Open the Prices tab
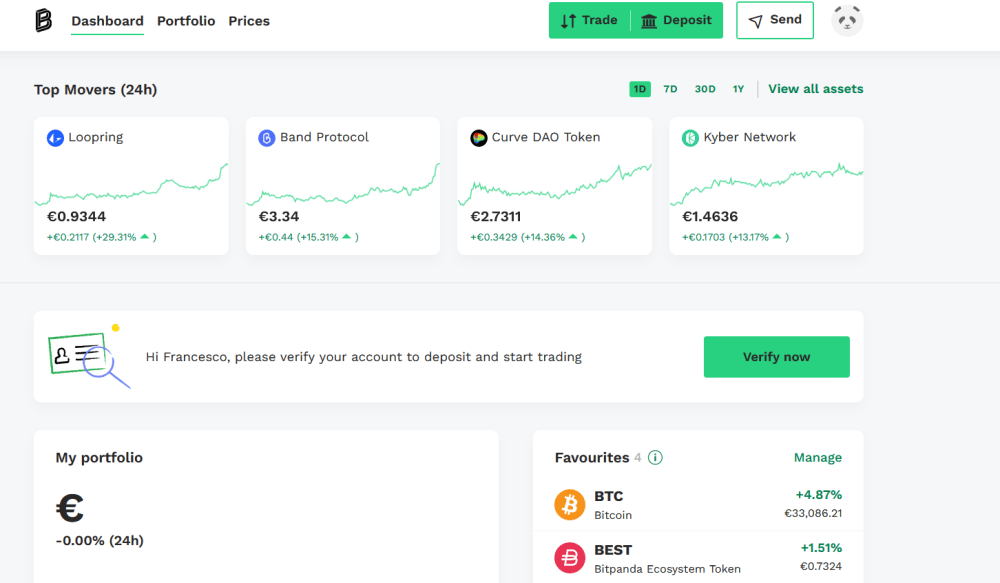 249,21
